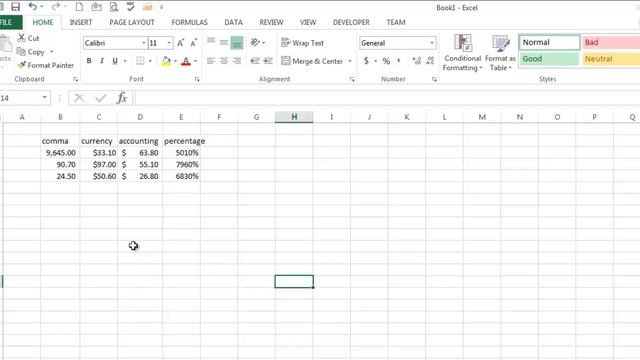Expand the Number dialog launcher
640x360 pixels.
(x=434, y=80)
